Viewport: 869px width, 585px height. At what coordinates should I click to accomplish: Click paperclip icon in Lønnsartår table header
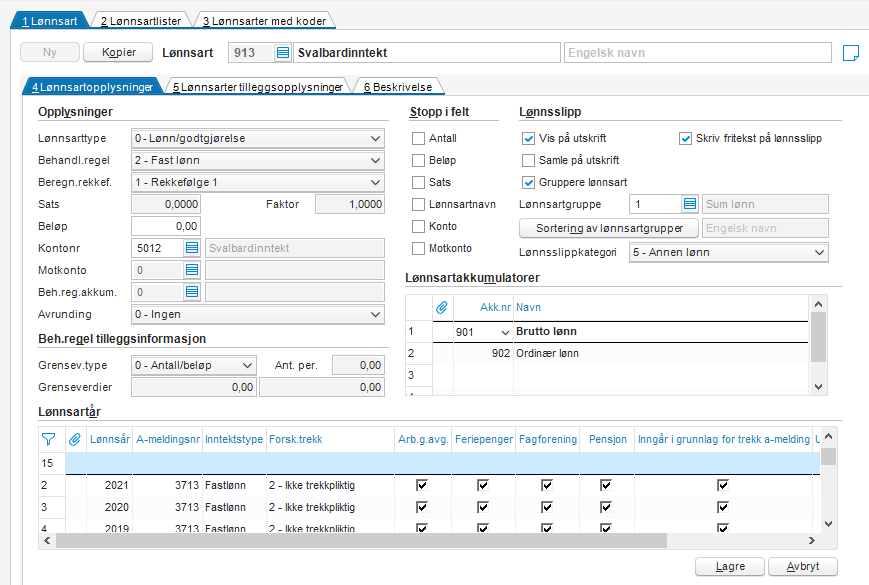(75, 439)
